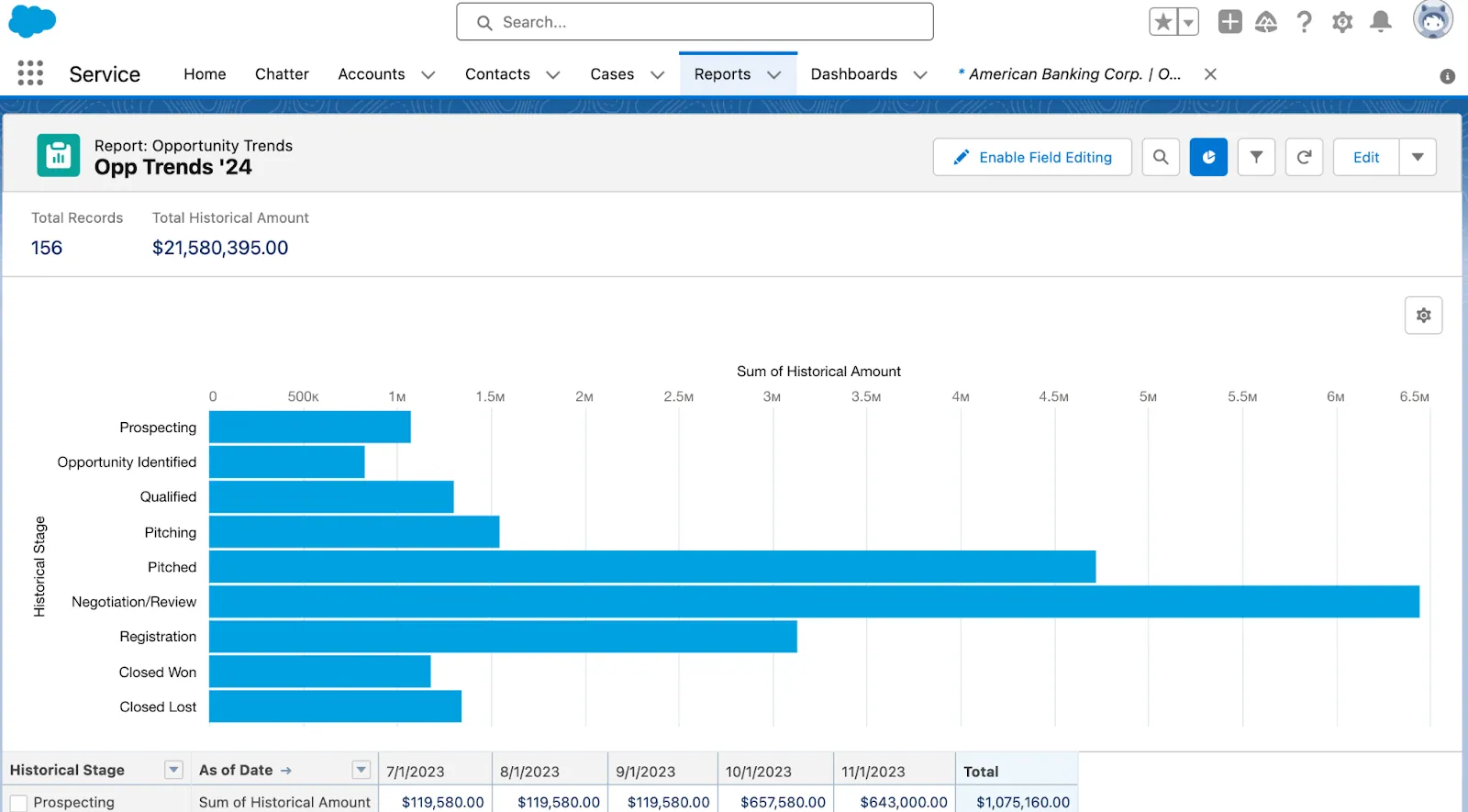Screen dimensions: 1468x812
Task: Open Trailhead guidance icon
Action: click(x=1266, y=22)
